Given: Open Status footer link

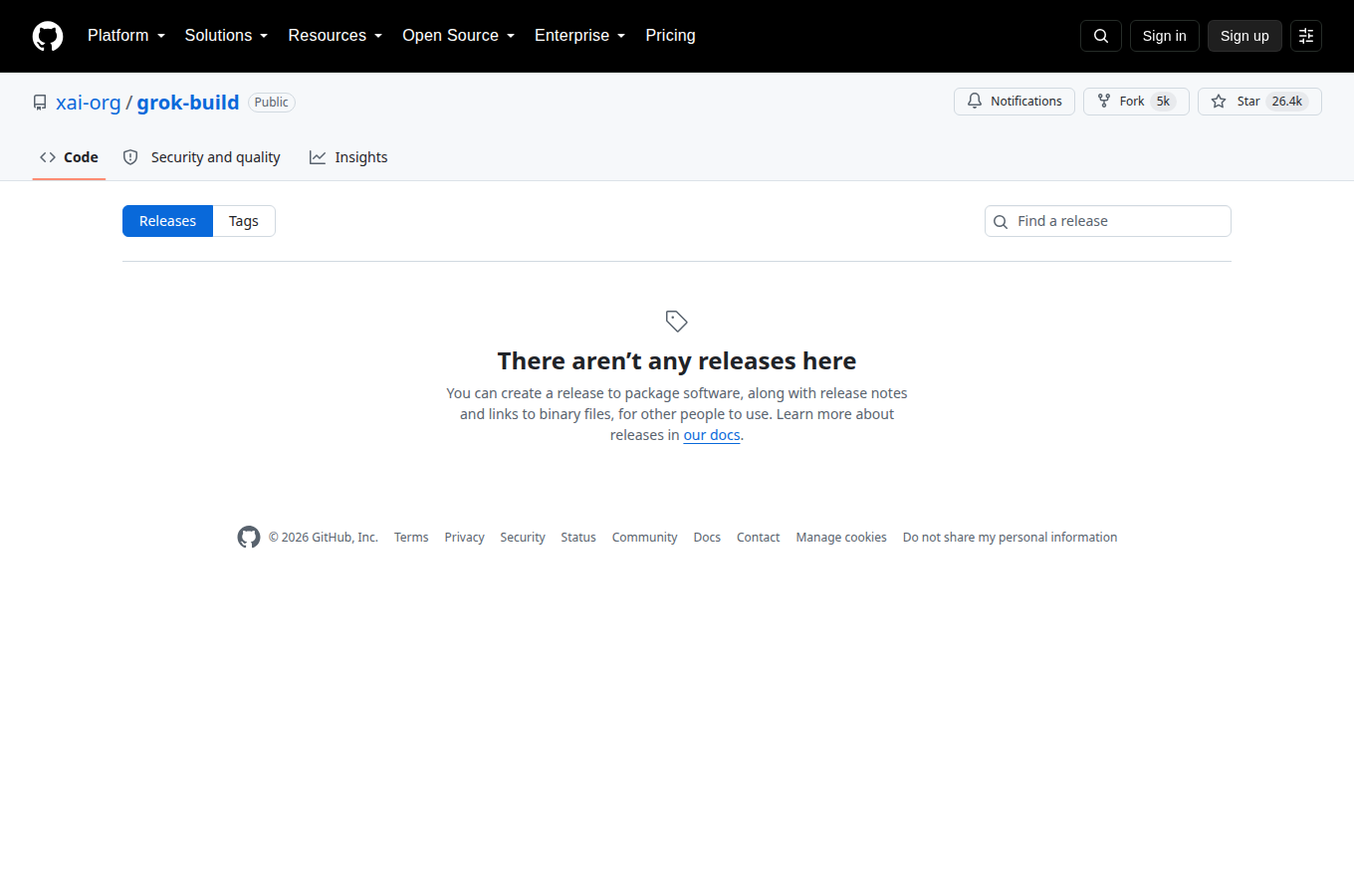Looking at the screenshot, I should pos(578,538).
